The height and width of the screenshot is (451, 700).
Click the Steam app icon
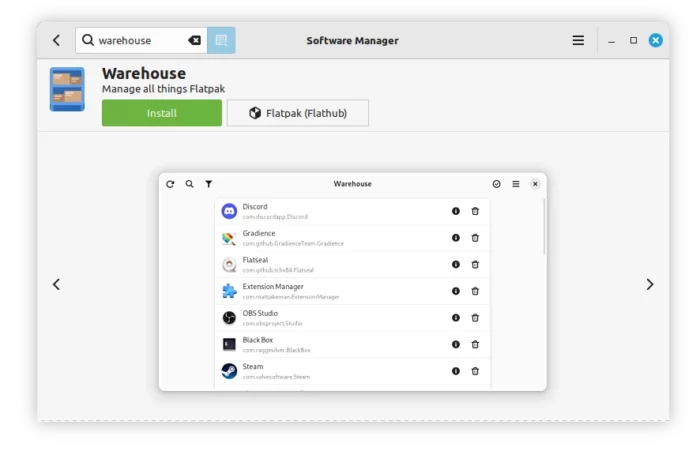tap(229, 371)
